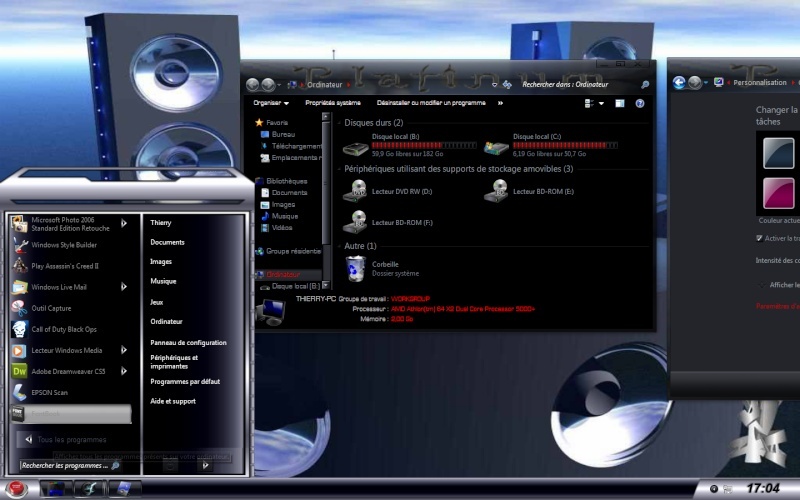Click the search magnifier in Ordinateur window
This screenshot has width=800, height=500.
click(x=645, y=85)
